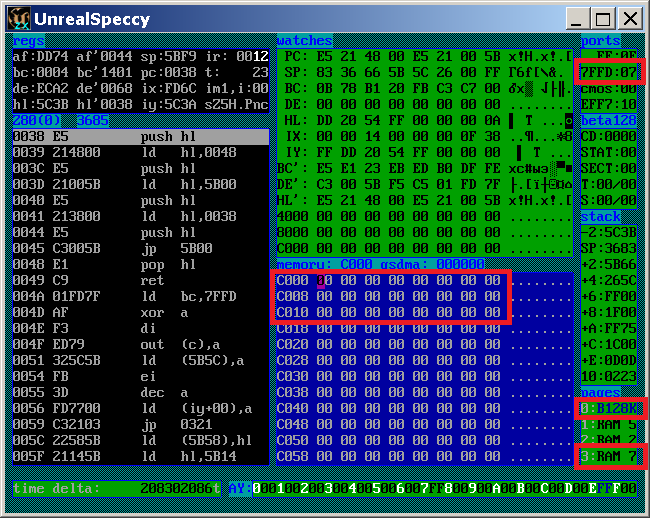The height and width of the screenshot is (518, 650).
Task: Select disassembly line 0055 dec a
Action: (141, 392)
